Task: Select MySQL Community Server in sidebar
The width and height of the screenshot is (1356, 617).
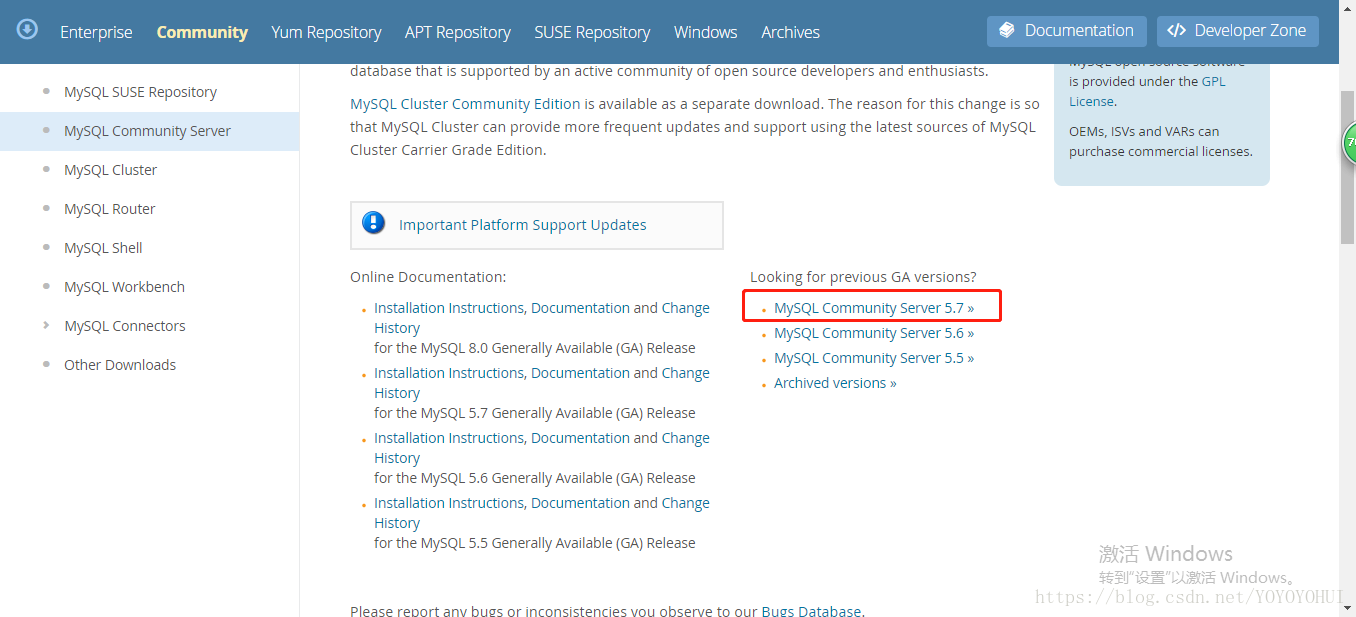Action: pos(147,131)
